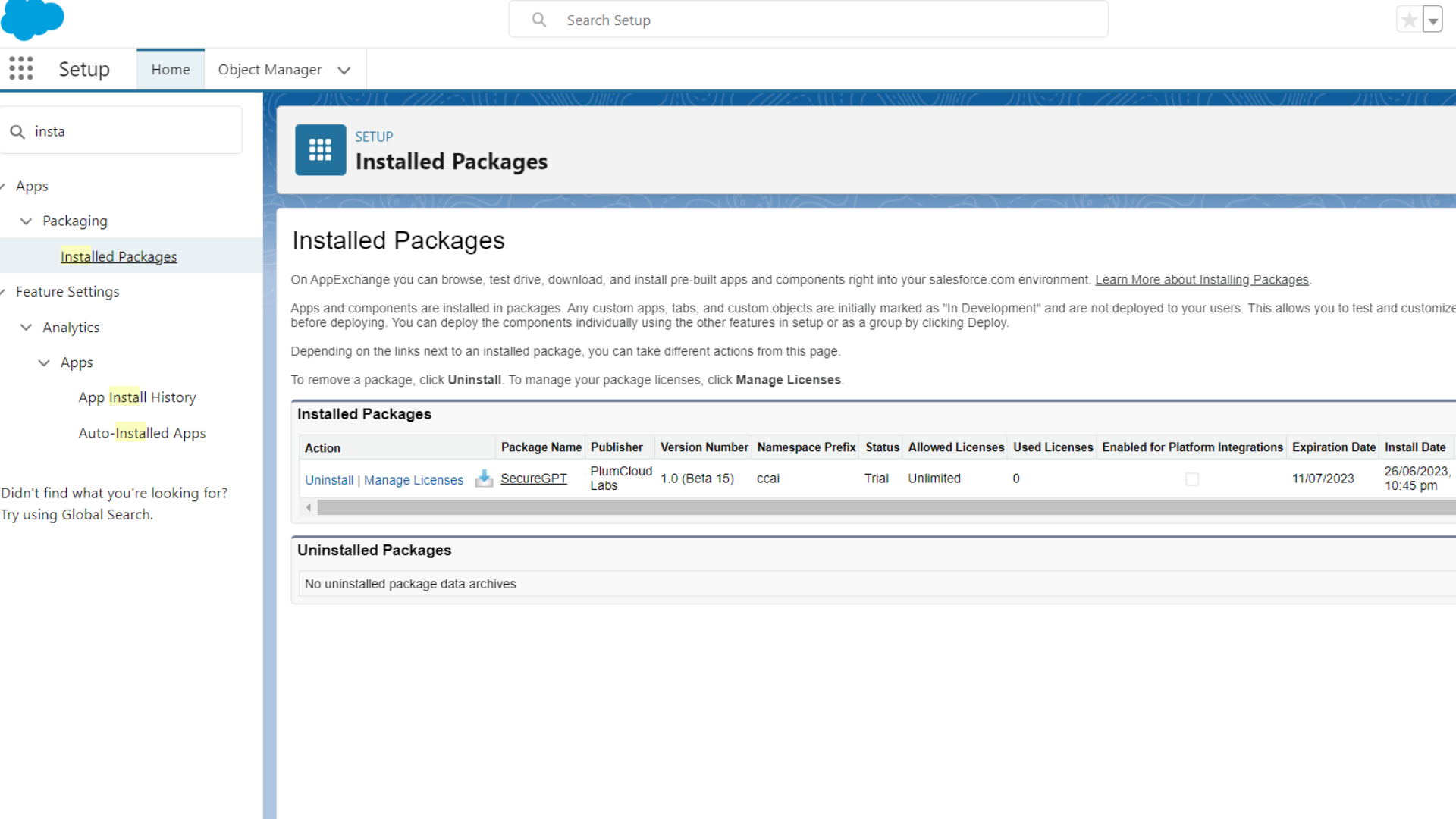Expand the Object Manager dropdown chevron
The image size is (1456, 819).
344,70
